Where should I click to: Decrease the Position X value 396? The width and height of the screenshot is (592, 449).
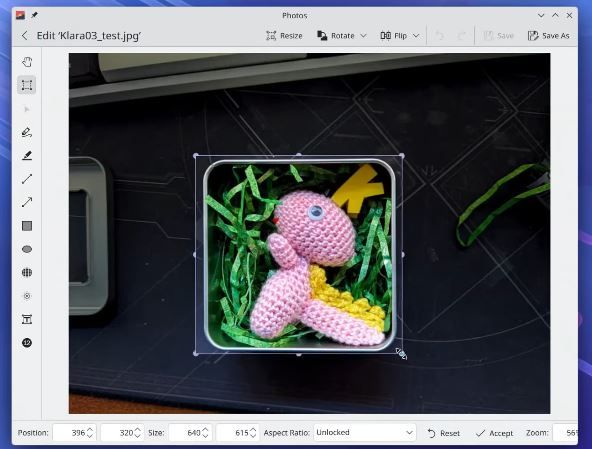pyautogui.click(x=90, y=436)
